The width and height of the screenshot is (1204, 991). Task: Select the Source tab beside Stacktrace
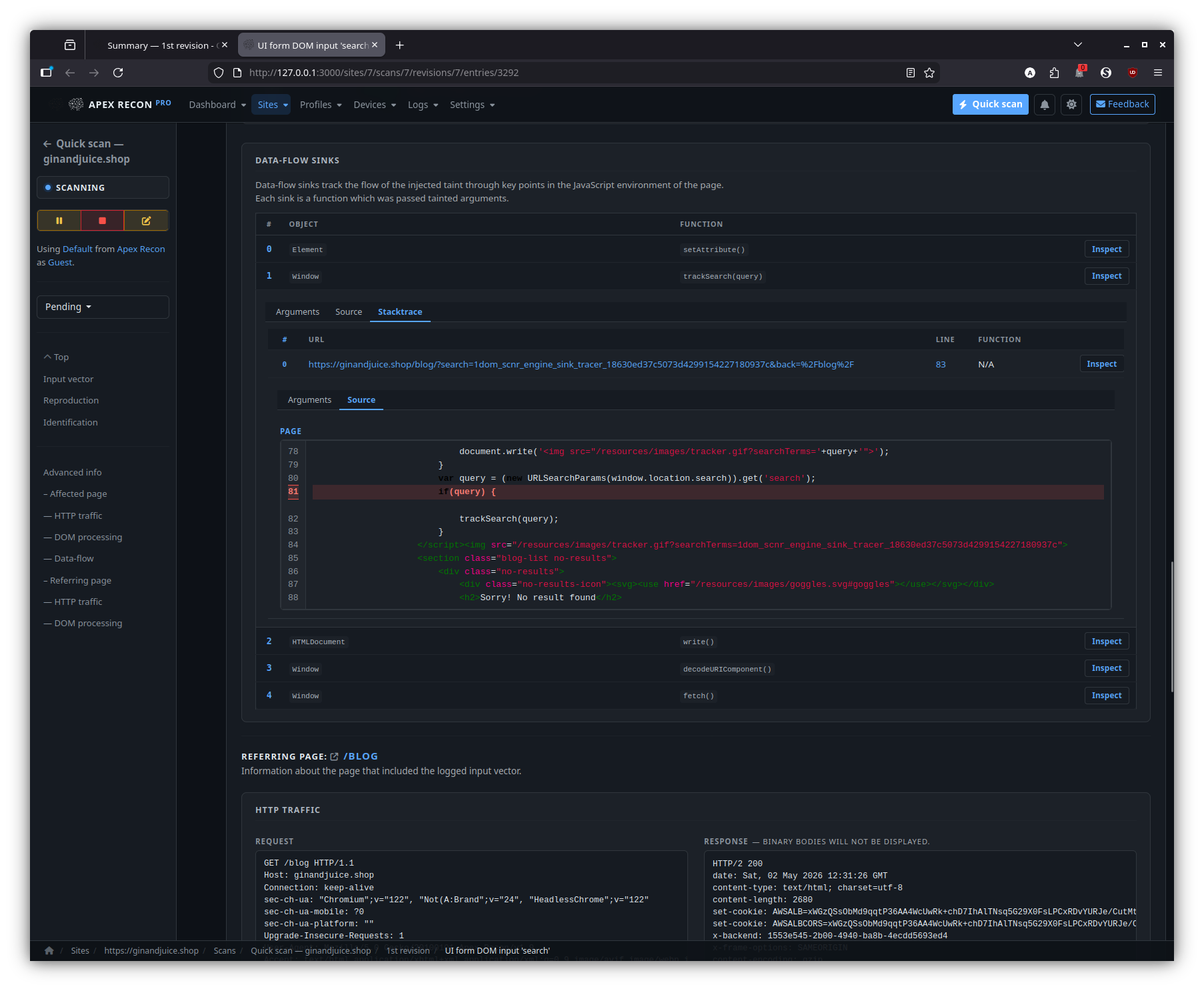(349, 311)
